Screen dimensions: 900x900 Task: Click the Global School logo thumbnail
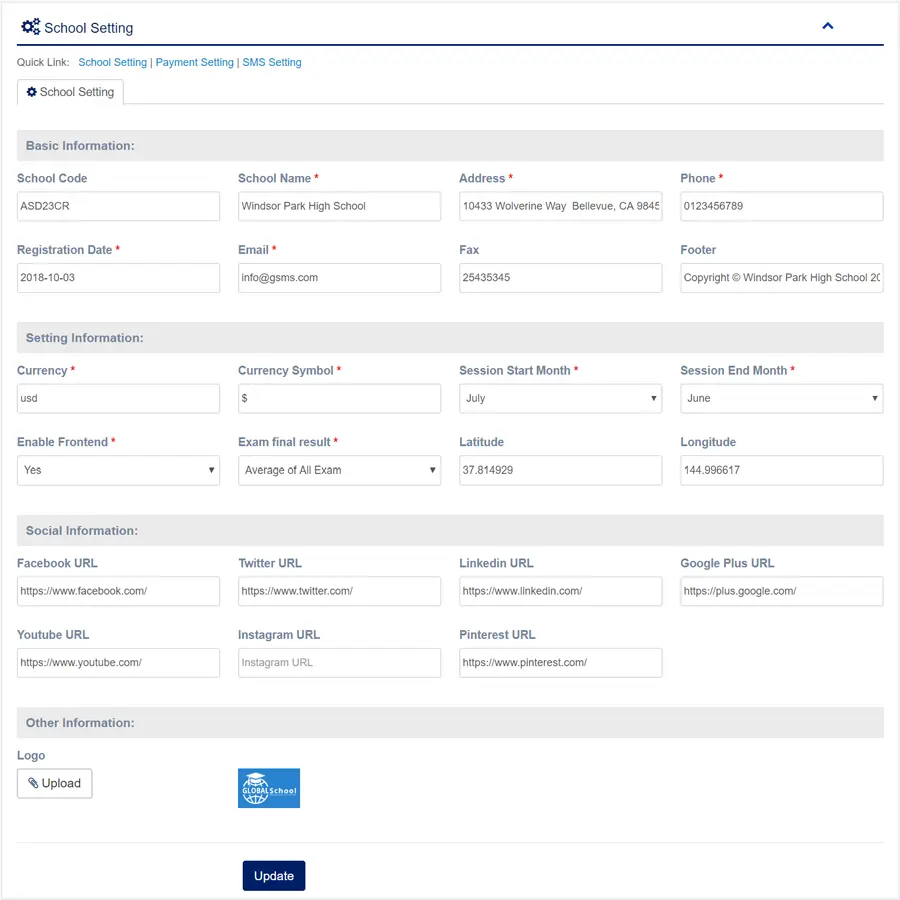(x=269, y=788)
